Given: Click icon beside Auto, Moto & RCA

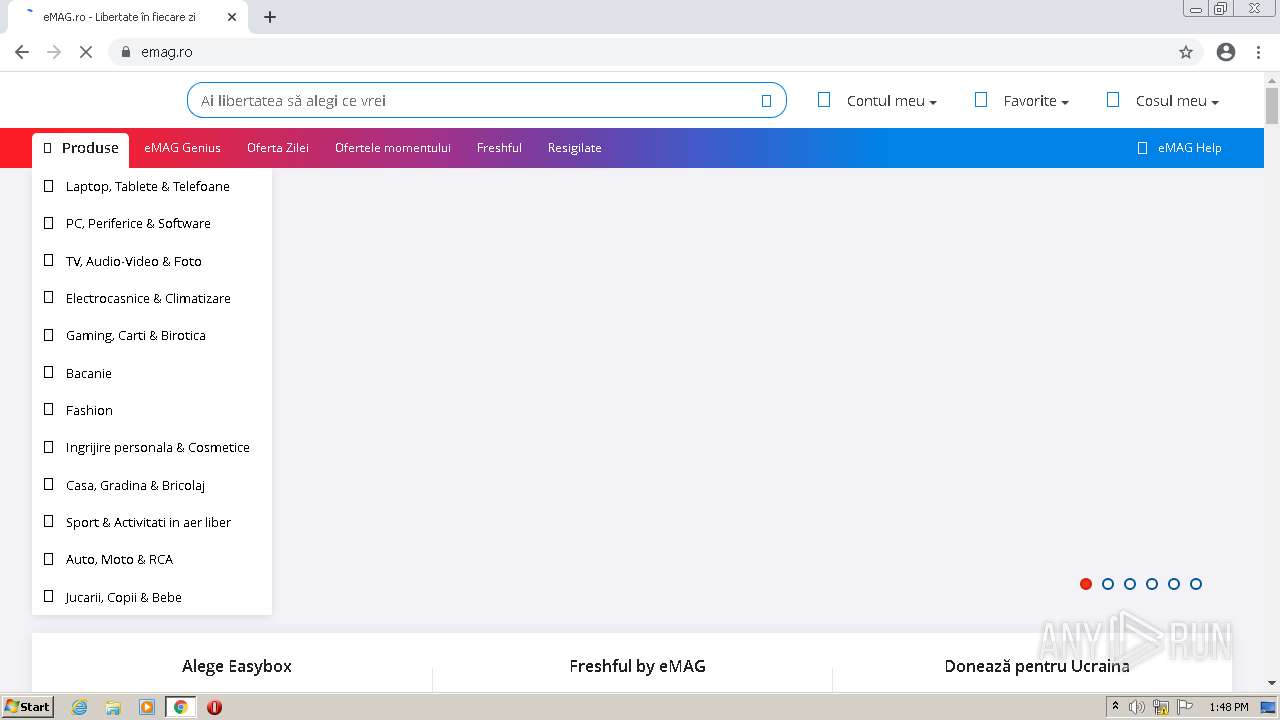Looking at the screenshot, I should coord(48,559).
